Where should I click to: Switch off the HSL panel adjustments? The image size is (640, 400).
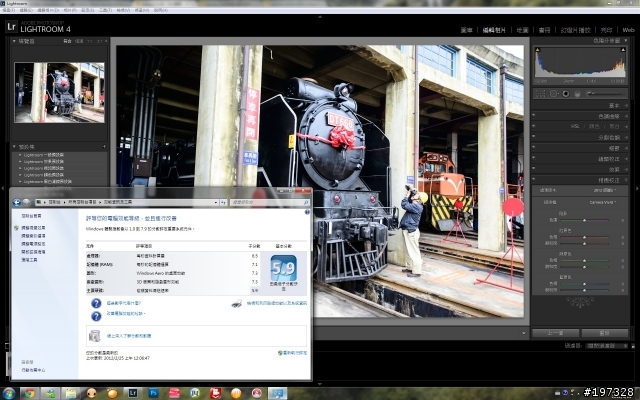coord(534,127)
